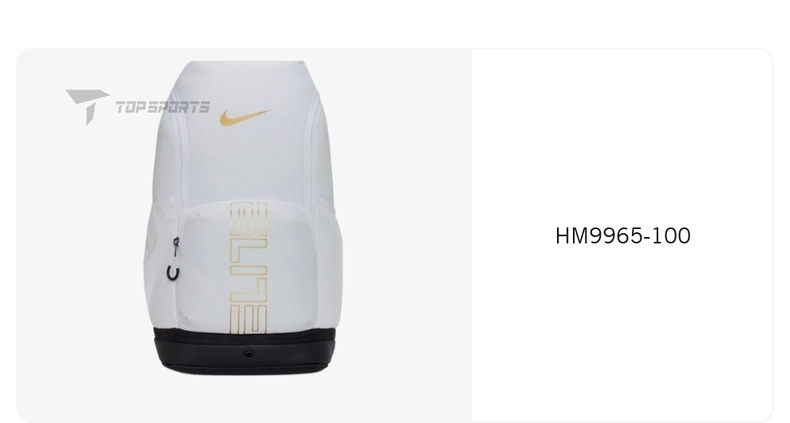Click the black zipper pull ring
The height and width of the screenshot is (423, 790).
tap(173, 273)
